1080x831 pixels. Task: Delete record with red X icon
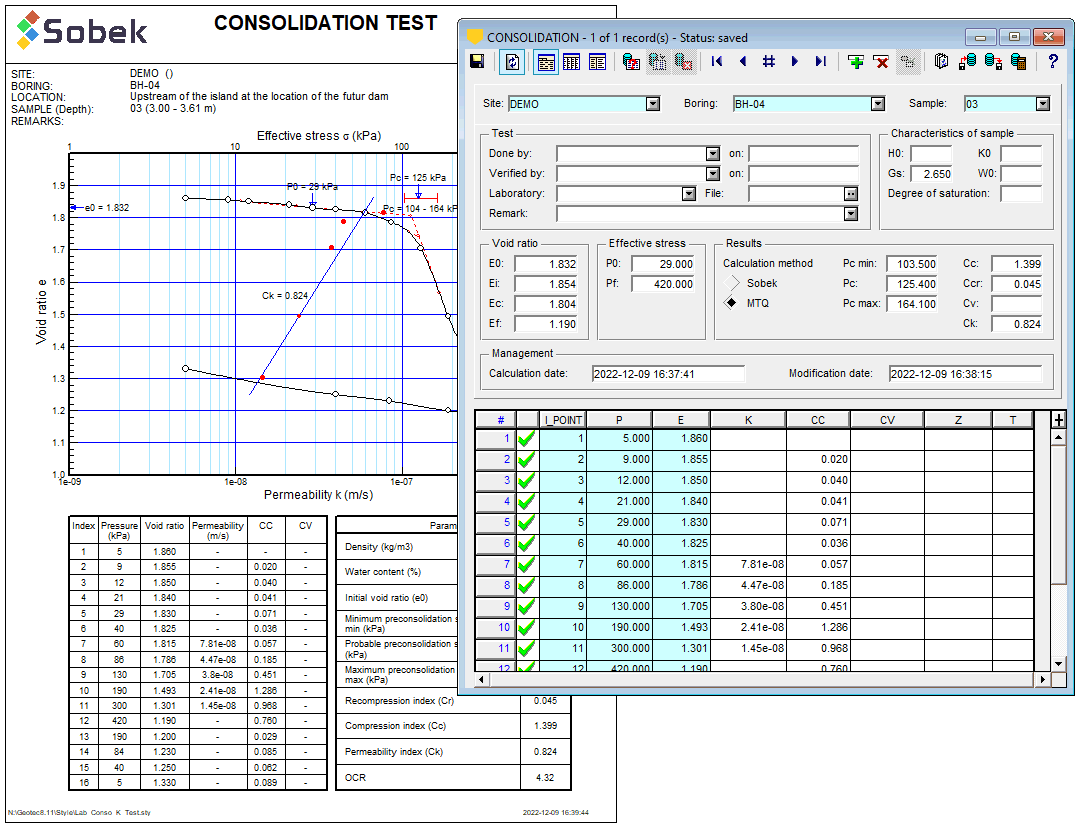881,62
